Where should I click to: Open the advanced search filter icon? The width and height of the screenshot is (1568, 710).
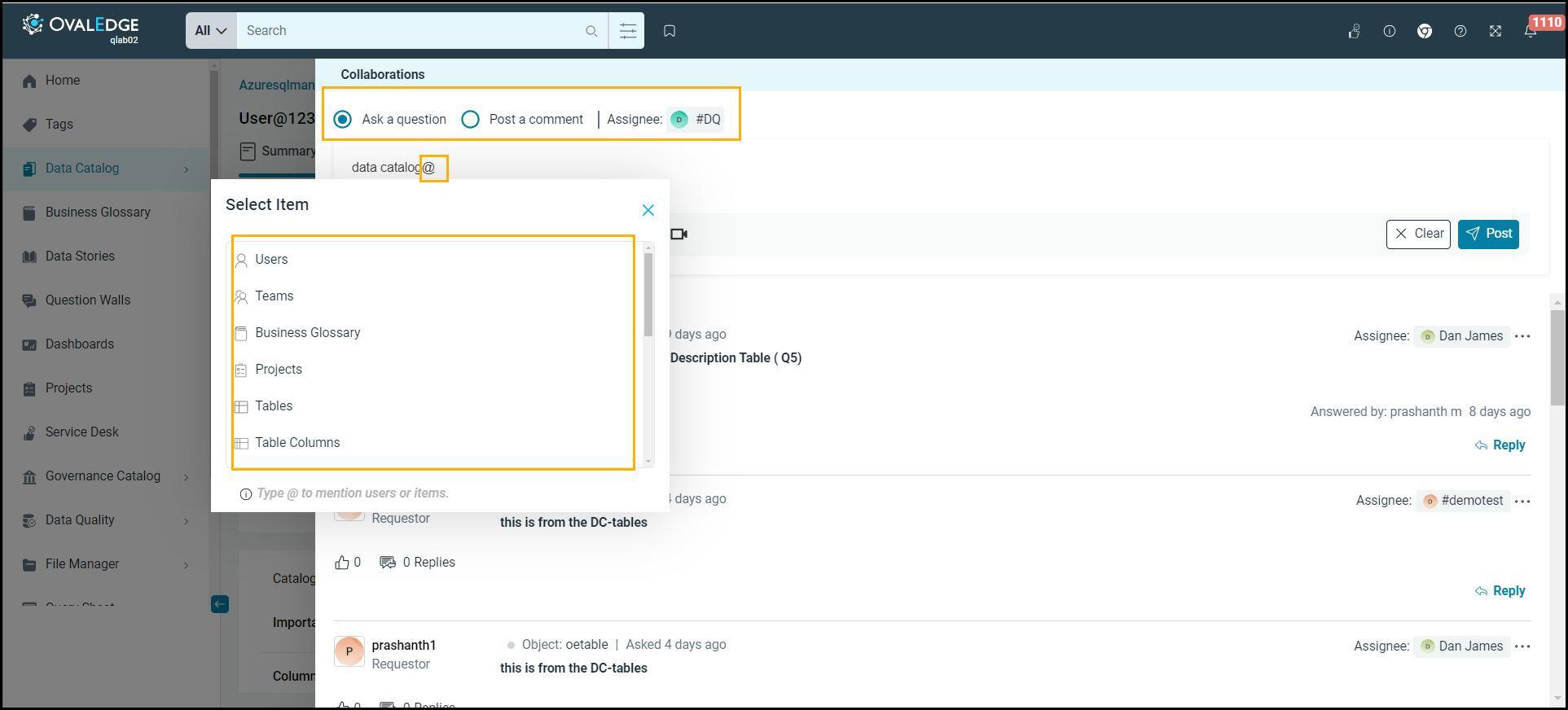626,31
